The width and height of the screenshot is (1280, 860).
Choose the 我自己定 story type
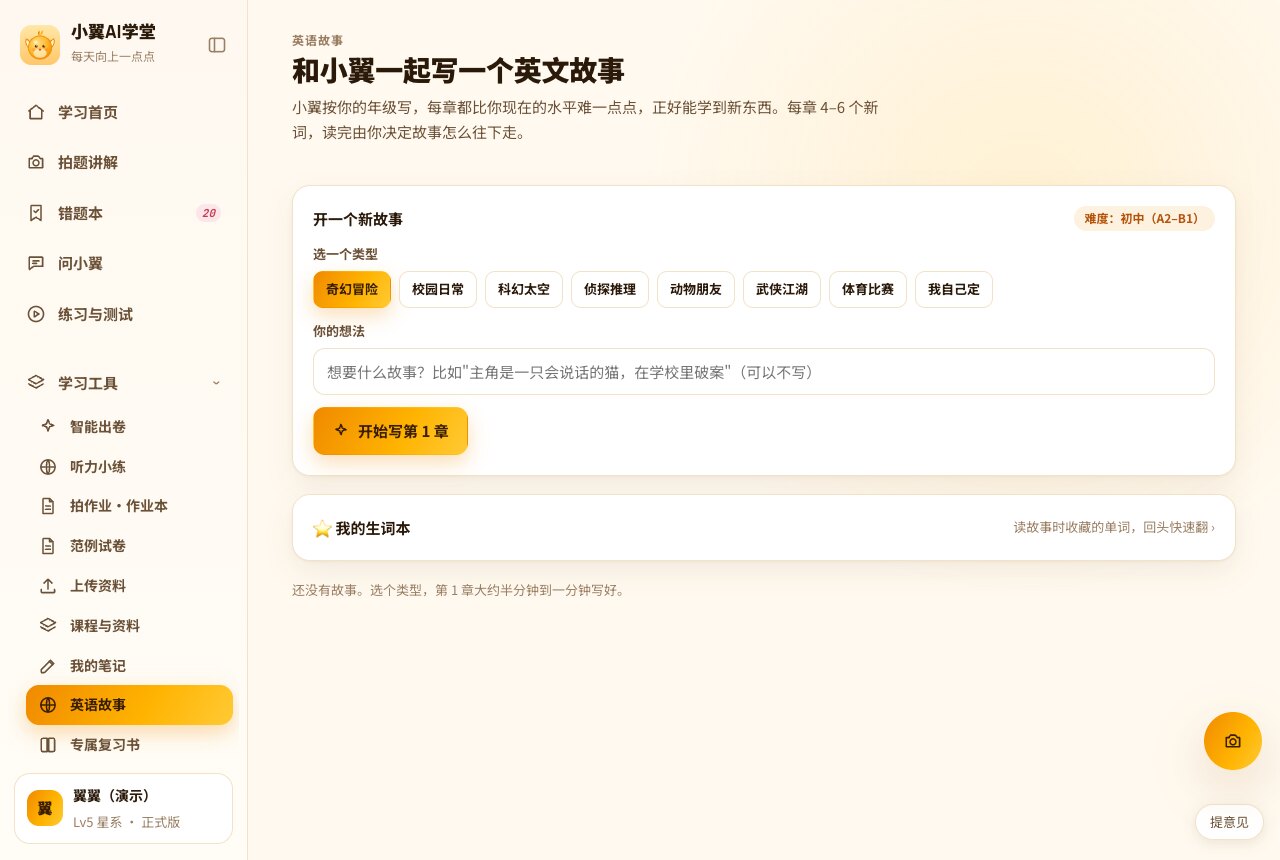pos(954,289)
